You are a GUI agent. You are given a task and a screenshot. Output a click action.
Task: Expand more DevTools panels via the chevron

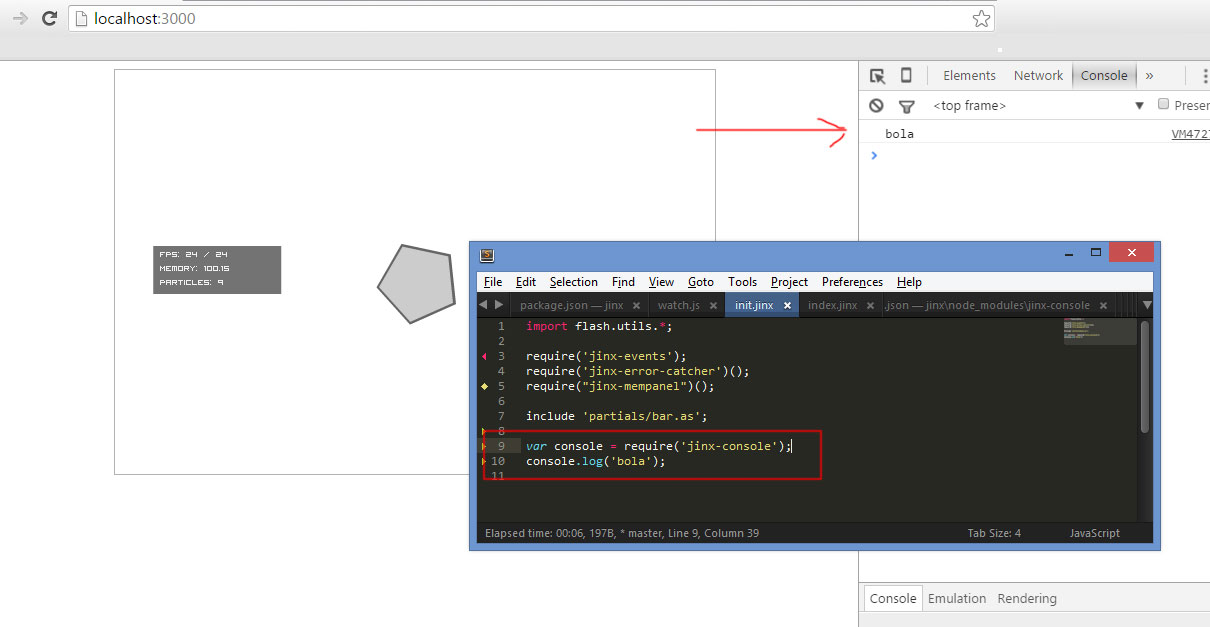[x=1150, y=75]
